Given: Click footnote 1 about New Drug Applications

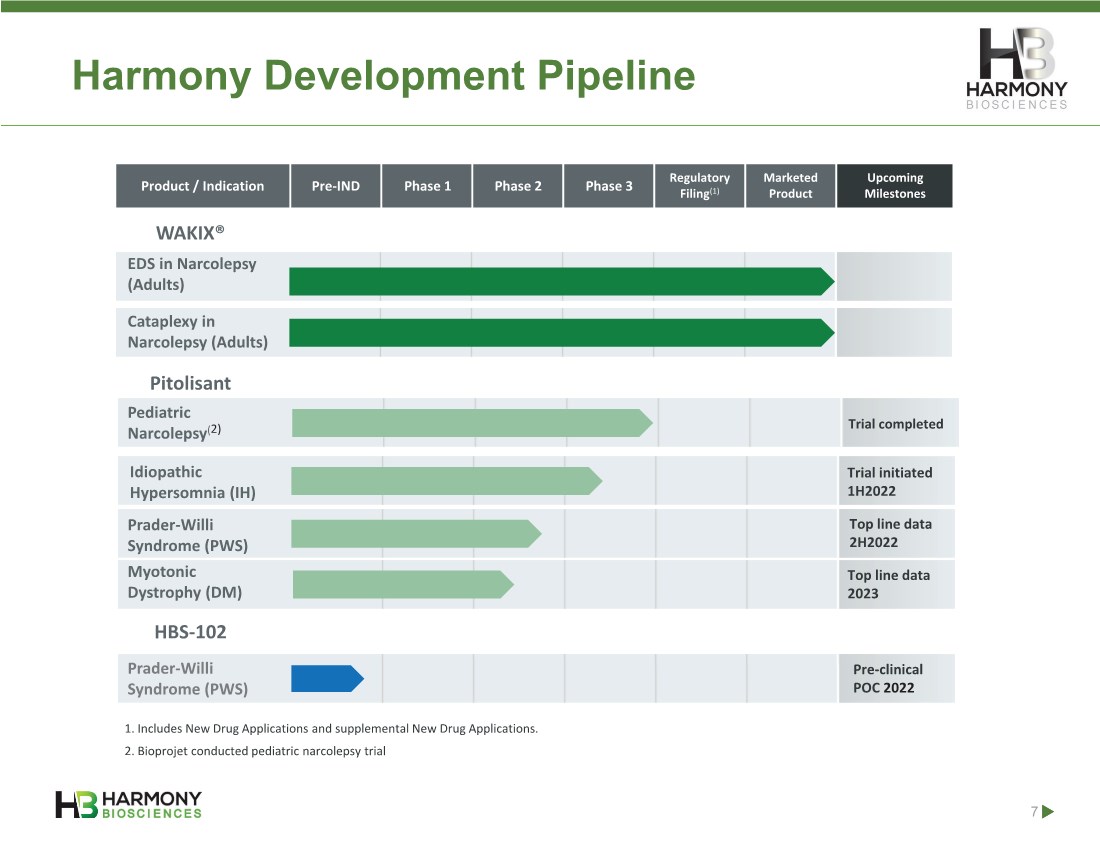Looking at the screenshot, I should (331, 729).
